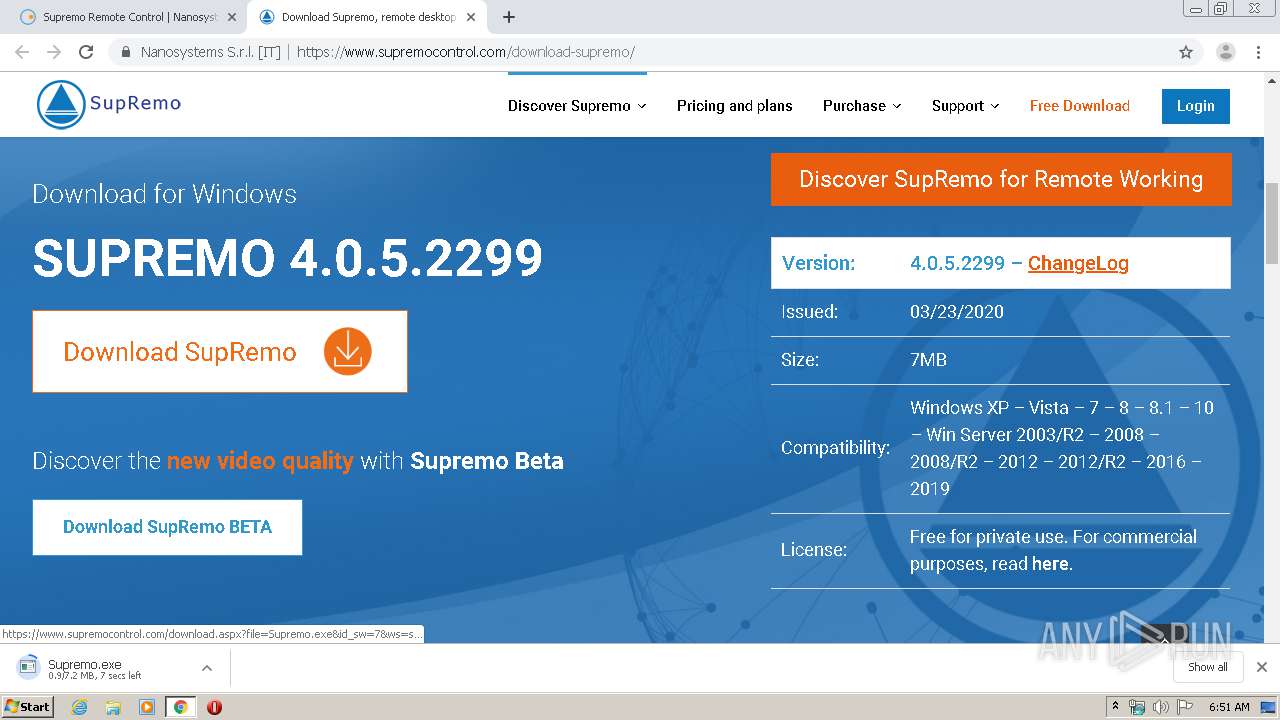Open the Chrome three-dot menu
The height and width of the screenshot is (720, 1280).
1258,52
